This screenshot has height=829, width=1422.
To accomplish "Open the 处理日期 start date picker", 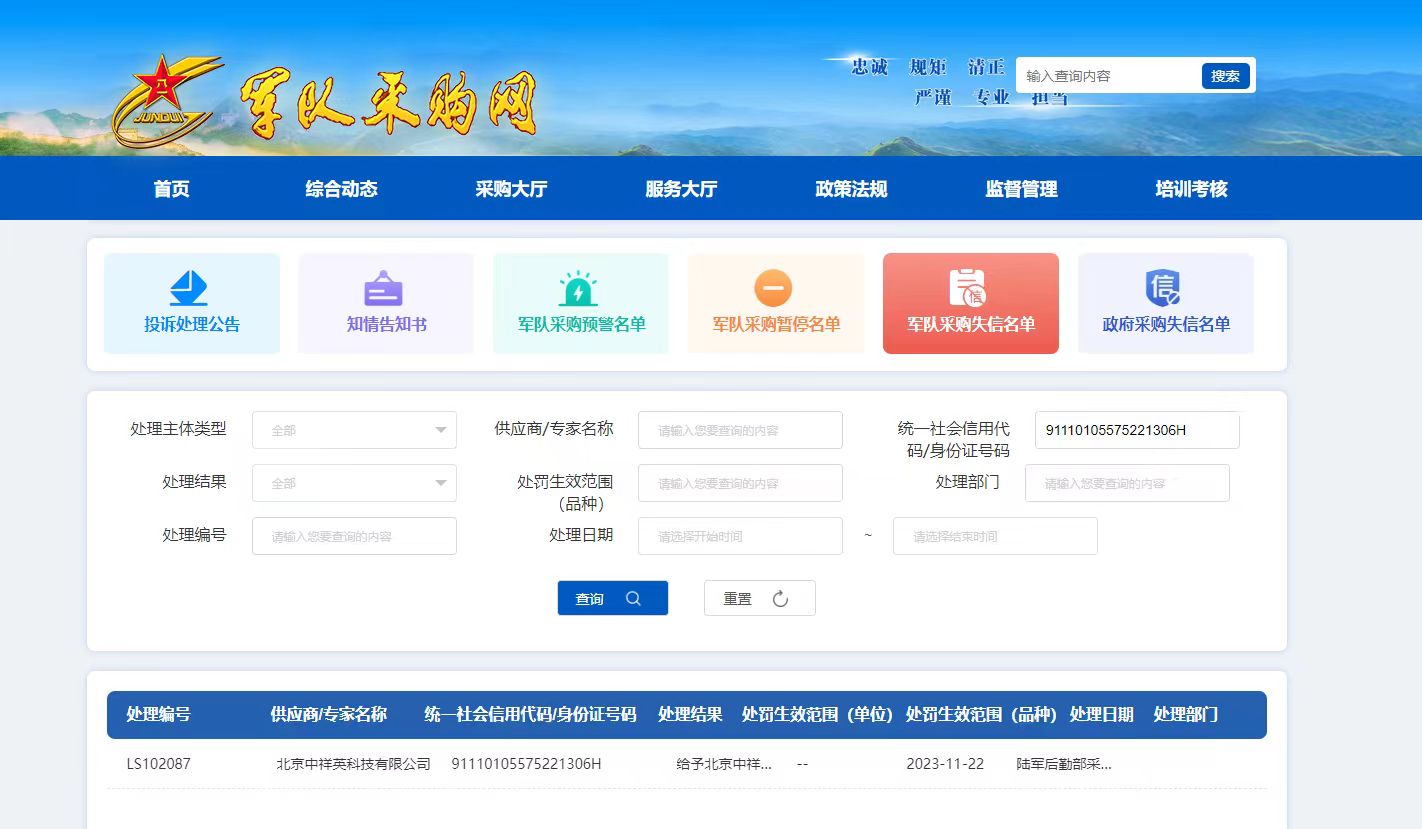I will click(740, 536).
